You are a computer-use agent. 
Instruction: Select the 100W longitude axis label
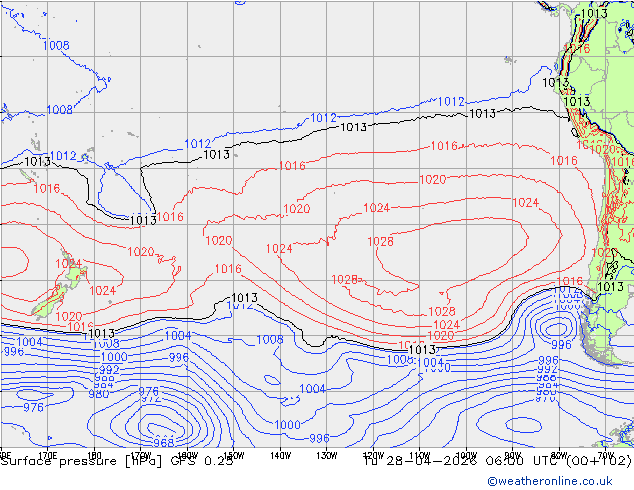(466, 456)
